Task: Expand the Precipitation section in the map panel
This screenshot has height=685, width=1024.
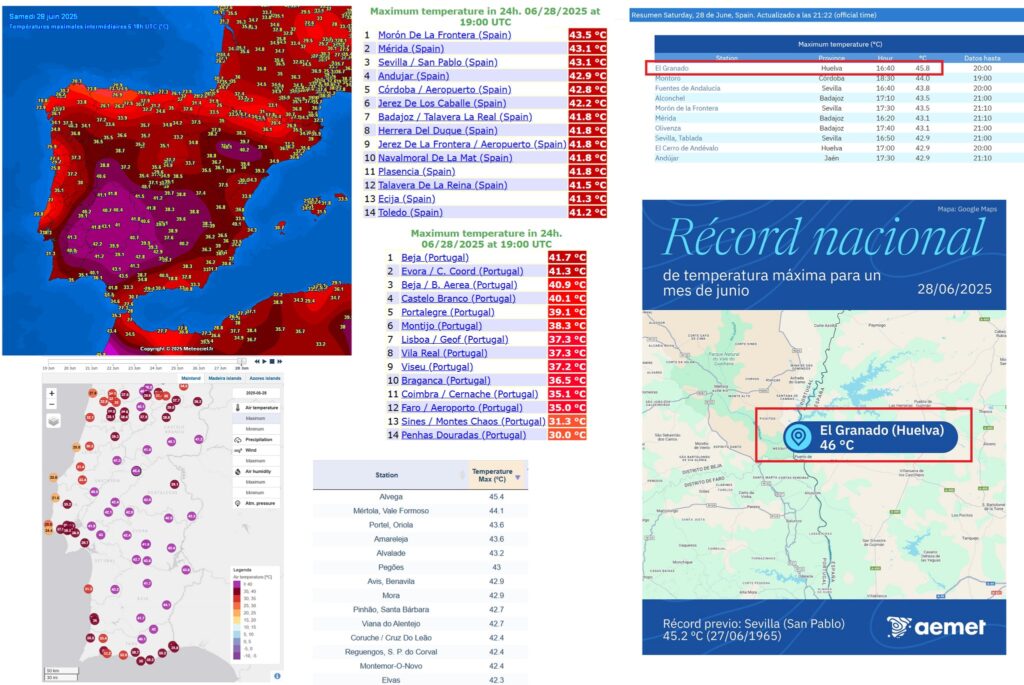Action: tap(258, 439)
